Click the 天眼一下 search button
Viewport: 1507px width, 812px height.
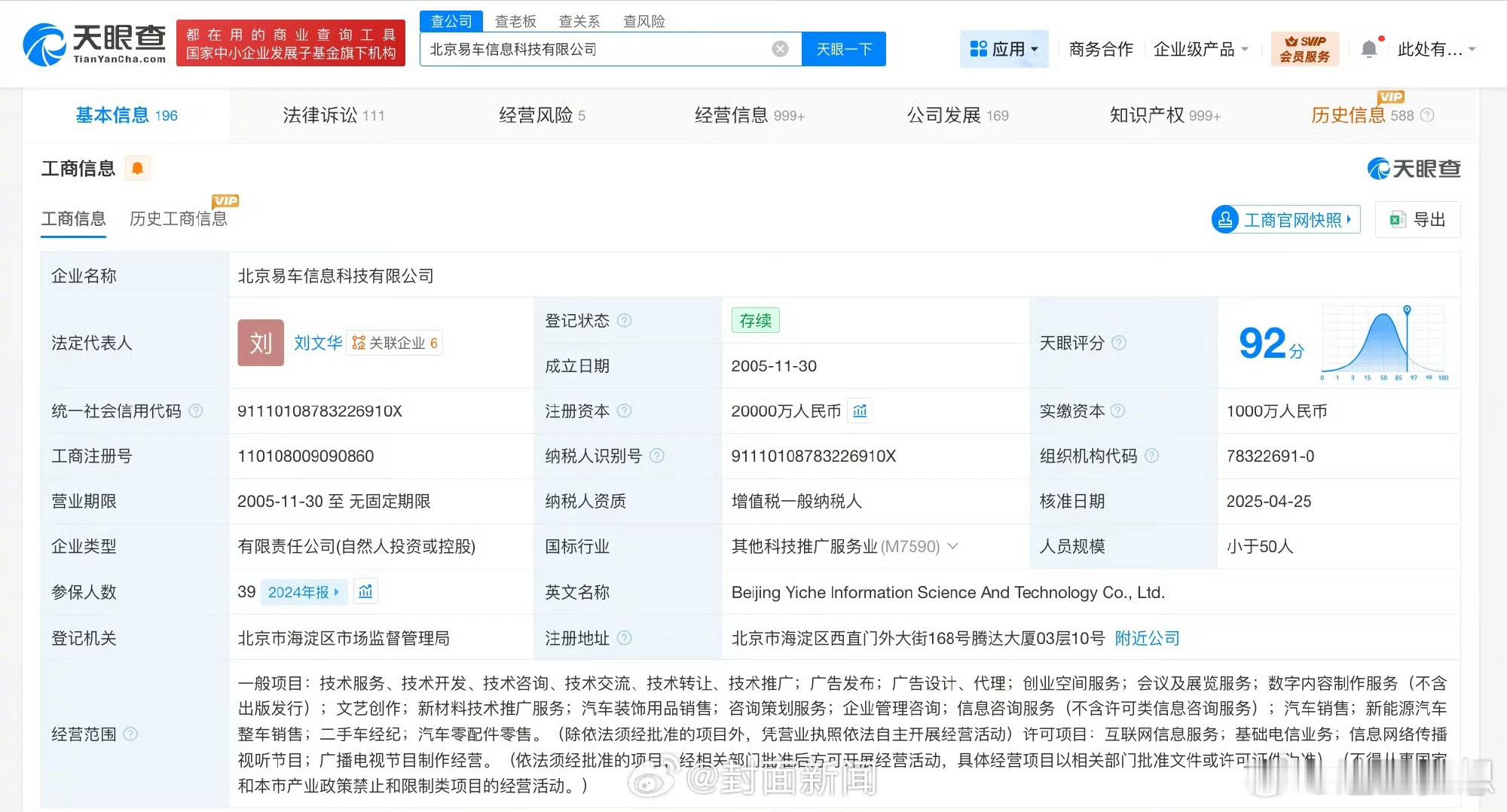point(843,48)
